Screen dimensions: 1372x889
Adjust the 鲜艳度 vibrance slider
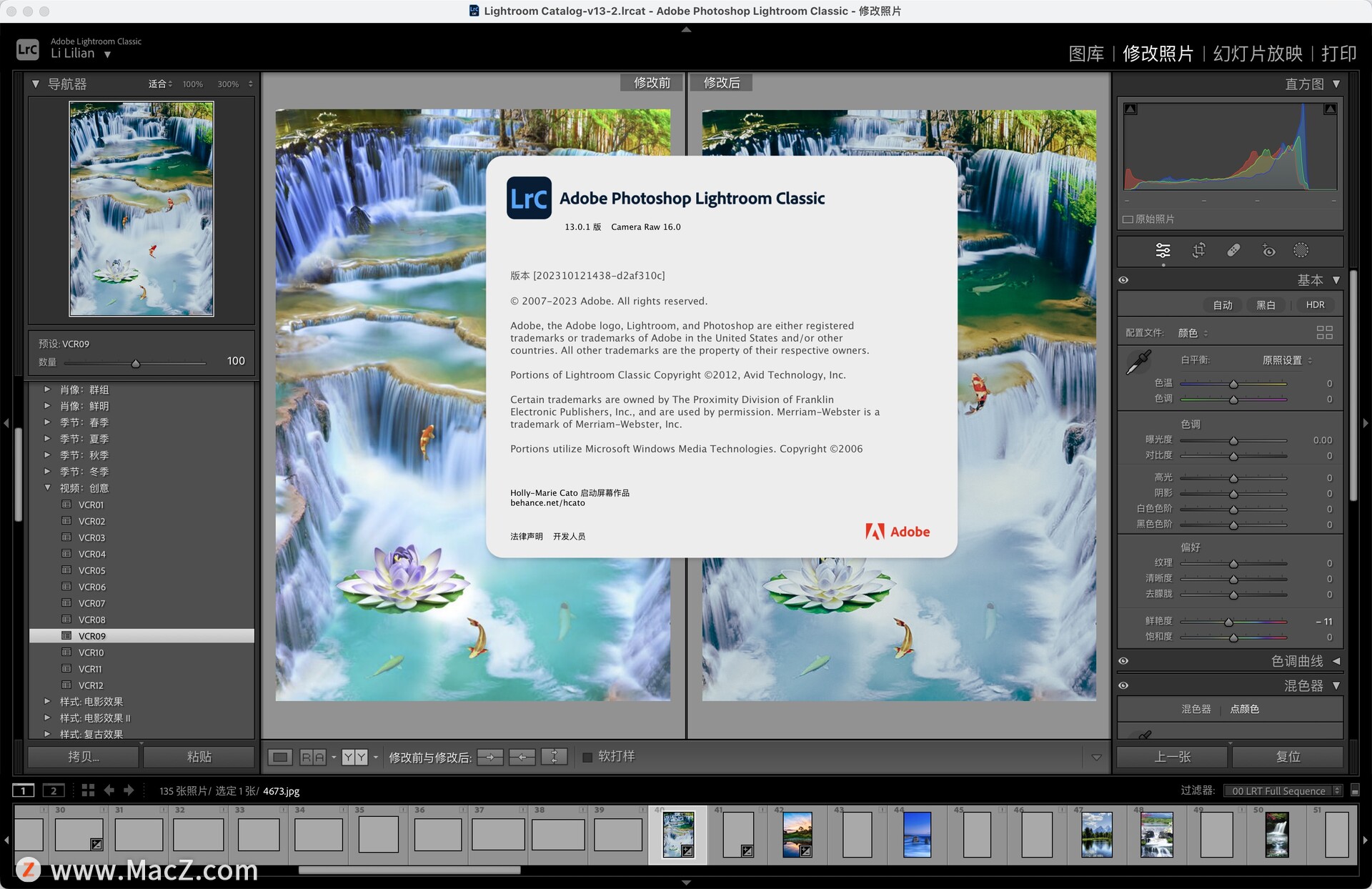click(x=1233, y=622)
